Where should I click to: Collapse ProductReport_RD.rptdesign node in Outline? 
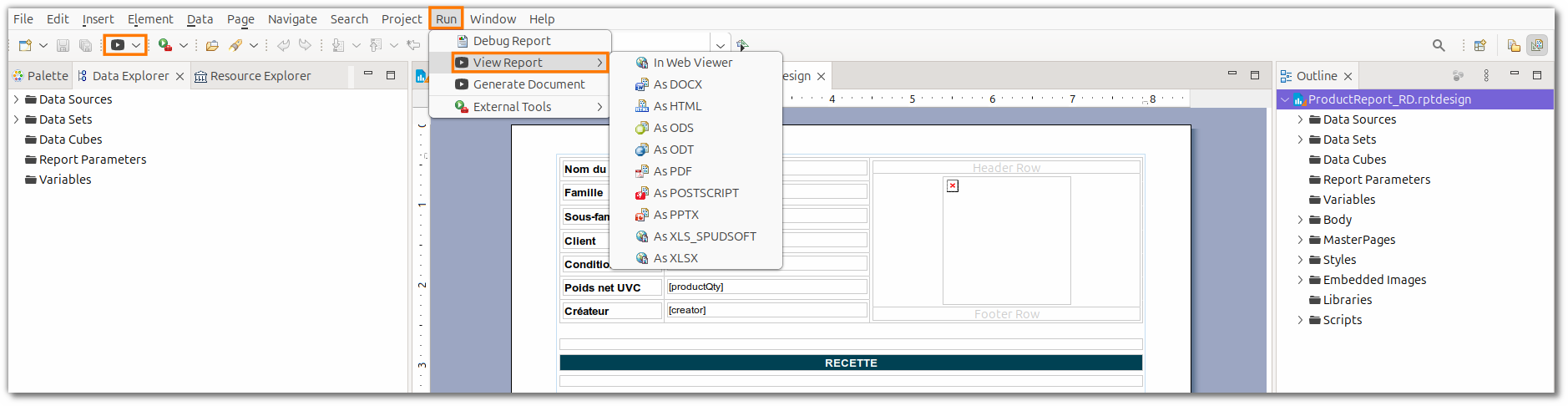coord(1285,99)
